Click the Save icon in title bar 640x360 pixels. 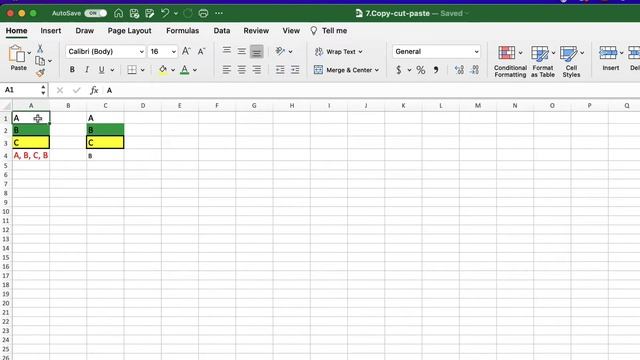(134, 13)
